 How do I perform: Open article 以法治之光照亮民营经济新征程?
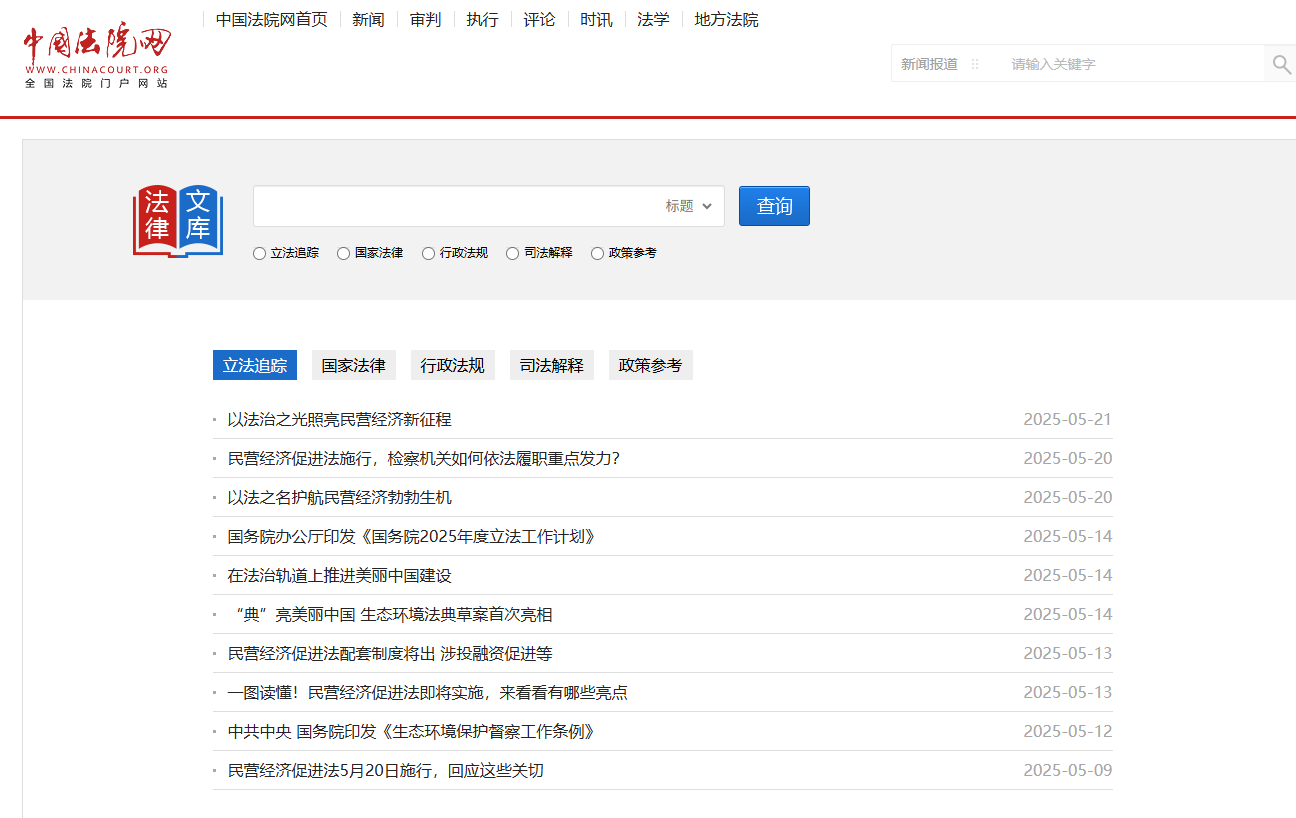coord(339,420)
